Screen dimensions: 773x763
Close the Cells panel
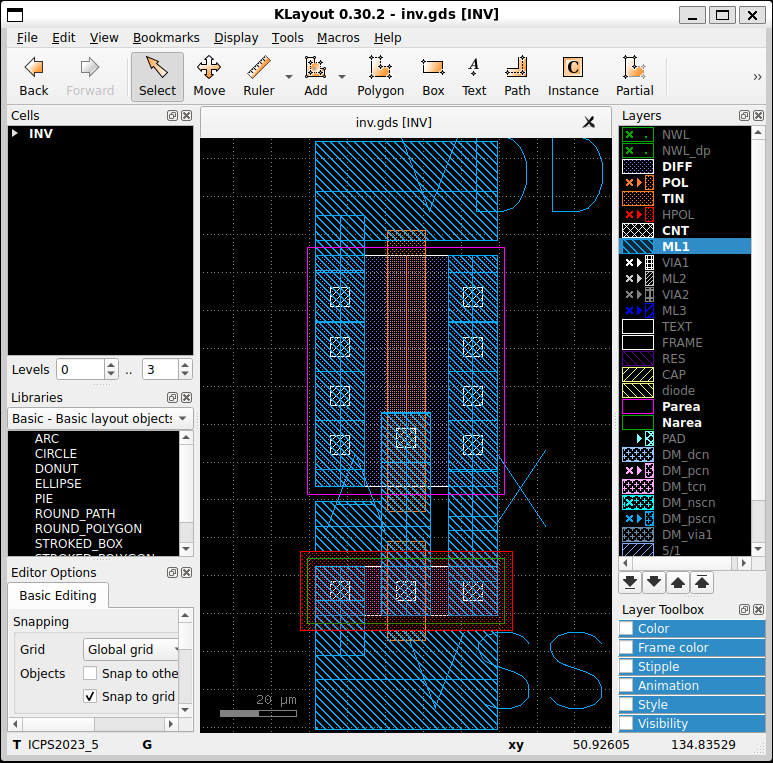tap(186, 115)
